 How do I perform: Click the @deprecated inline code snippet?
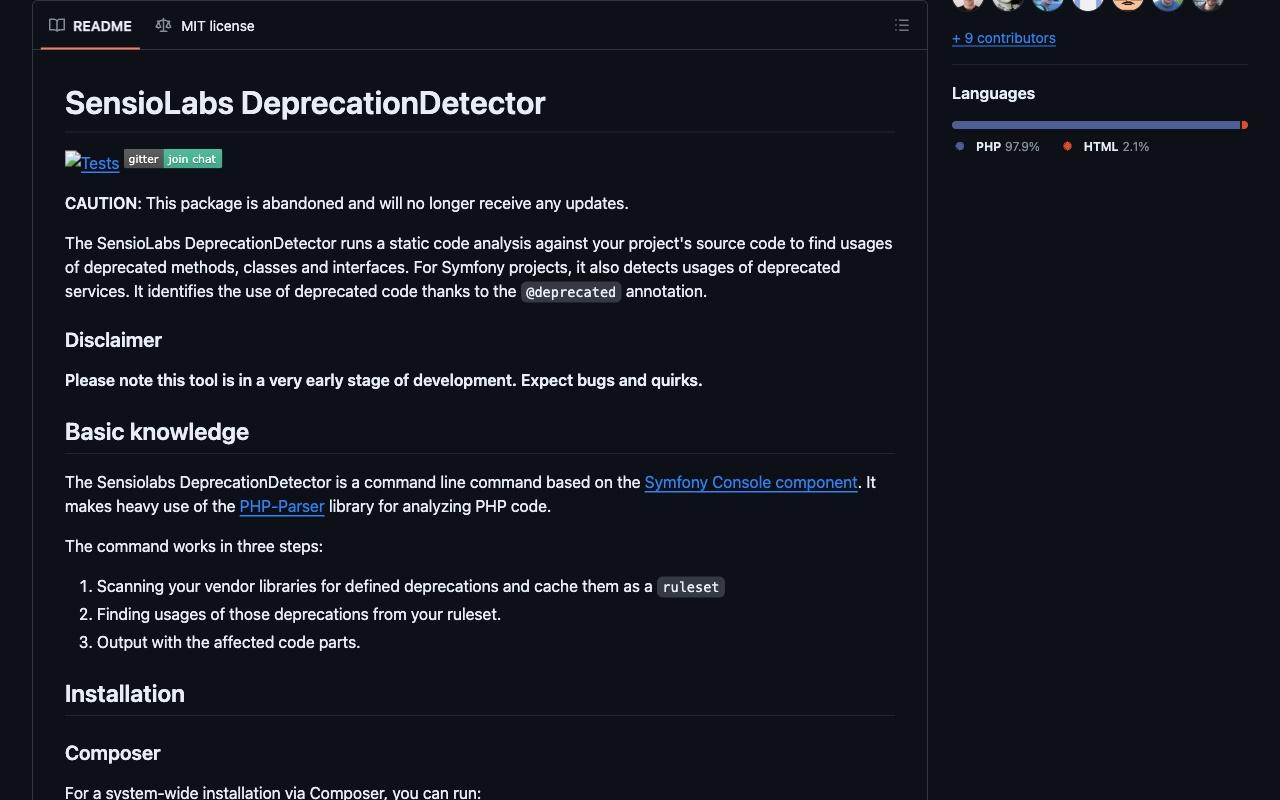[571, 292]
